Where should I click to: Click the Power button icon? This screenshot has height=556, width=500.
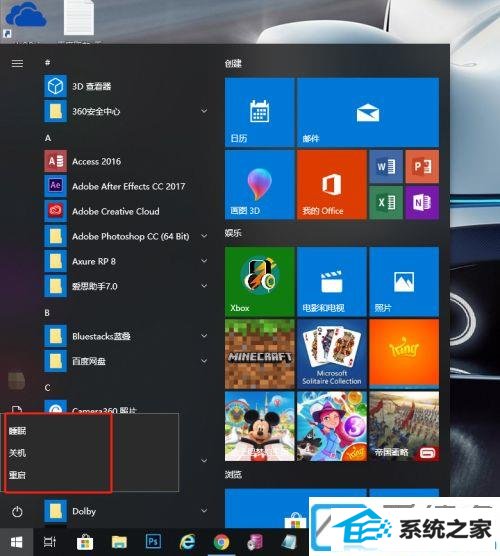[17, 512]
